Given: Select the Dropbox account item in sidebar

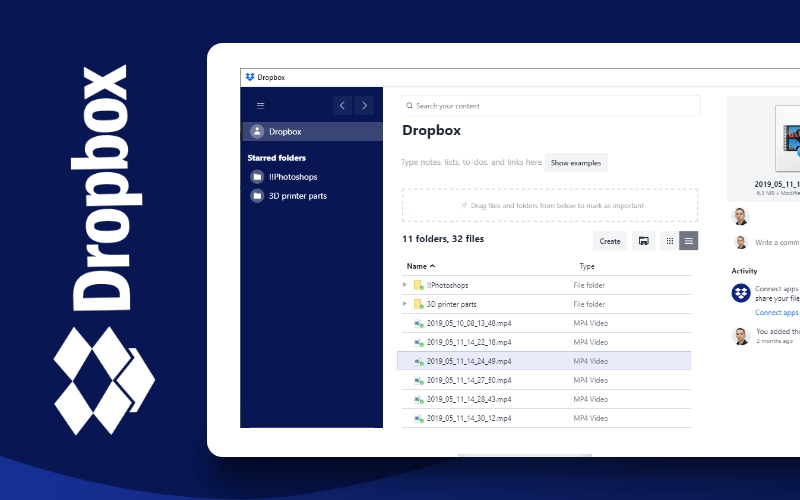Looking at the screenshot, I should (312, 132).
